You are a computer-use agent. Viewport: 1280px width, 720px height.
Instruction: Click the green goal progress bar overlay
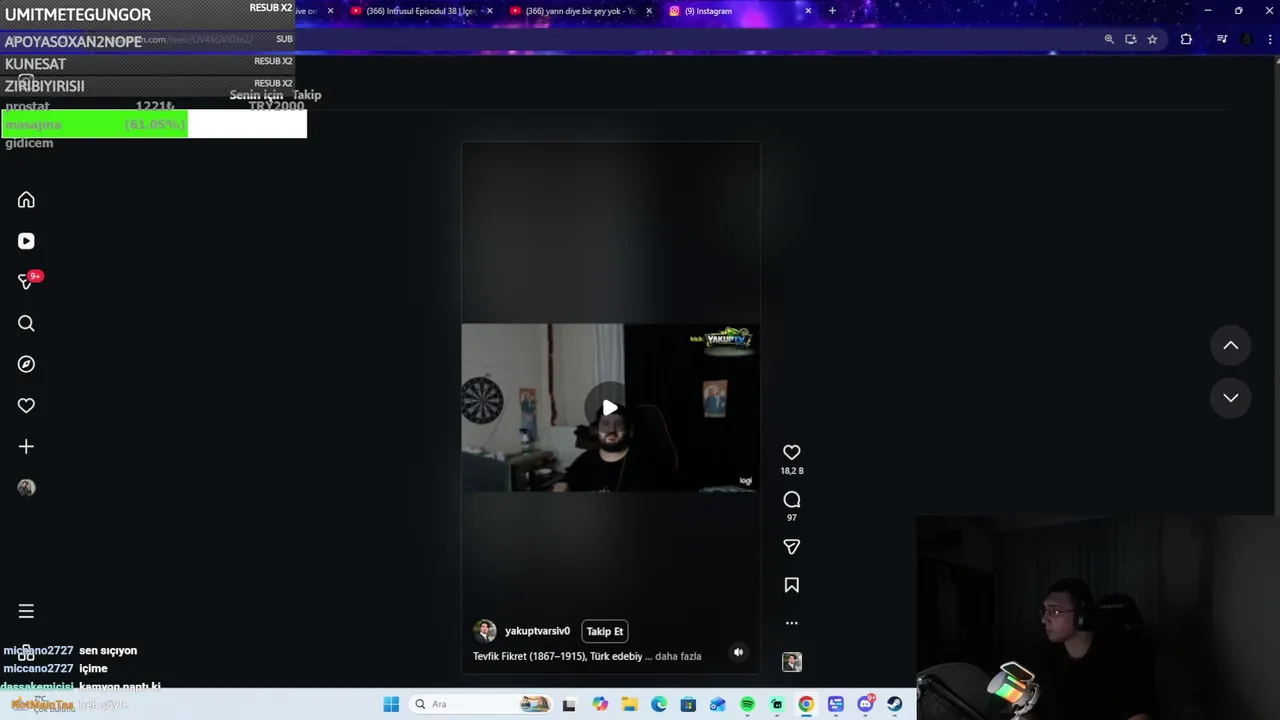pos(154,124)
